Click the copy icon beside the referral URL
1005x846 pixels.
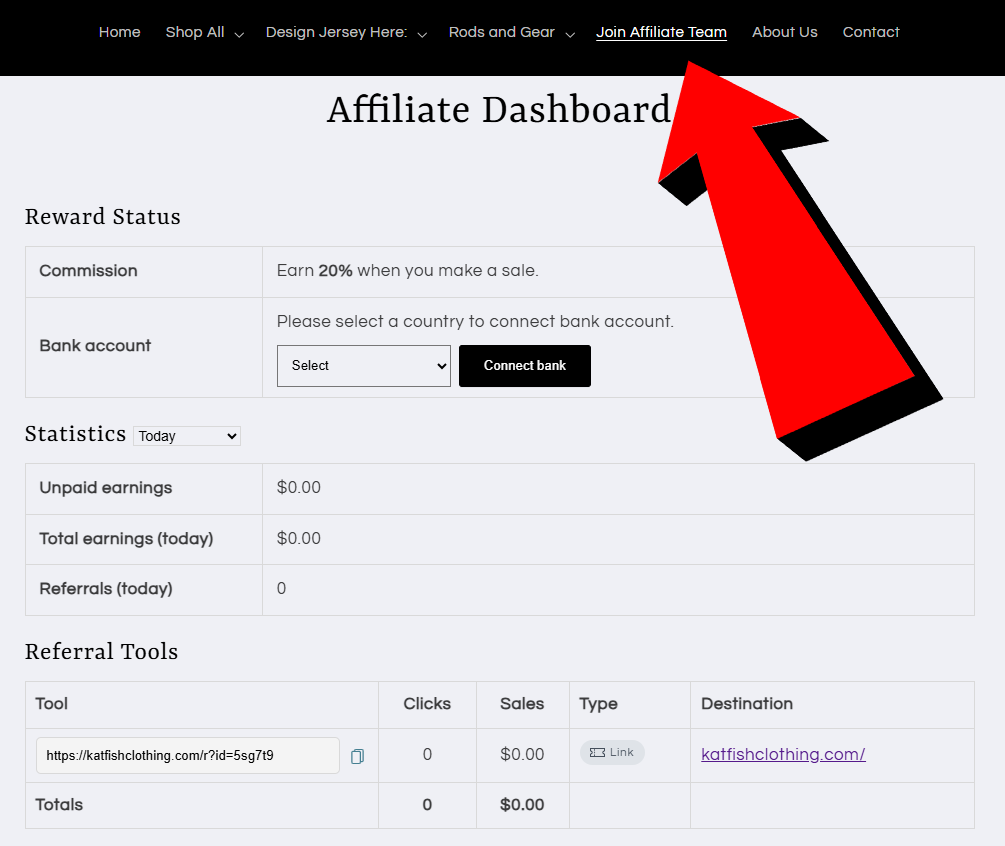357,756
